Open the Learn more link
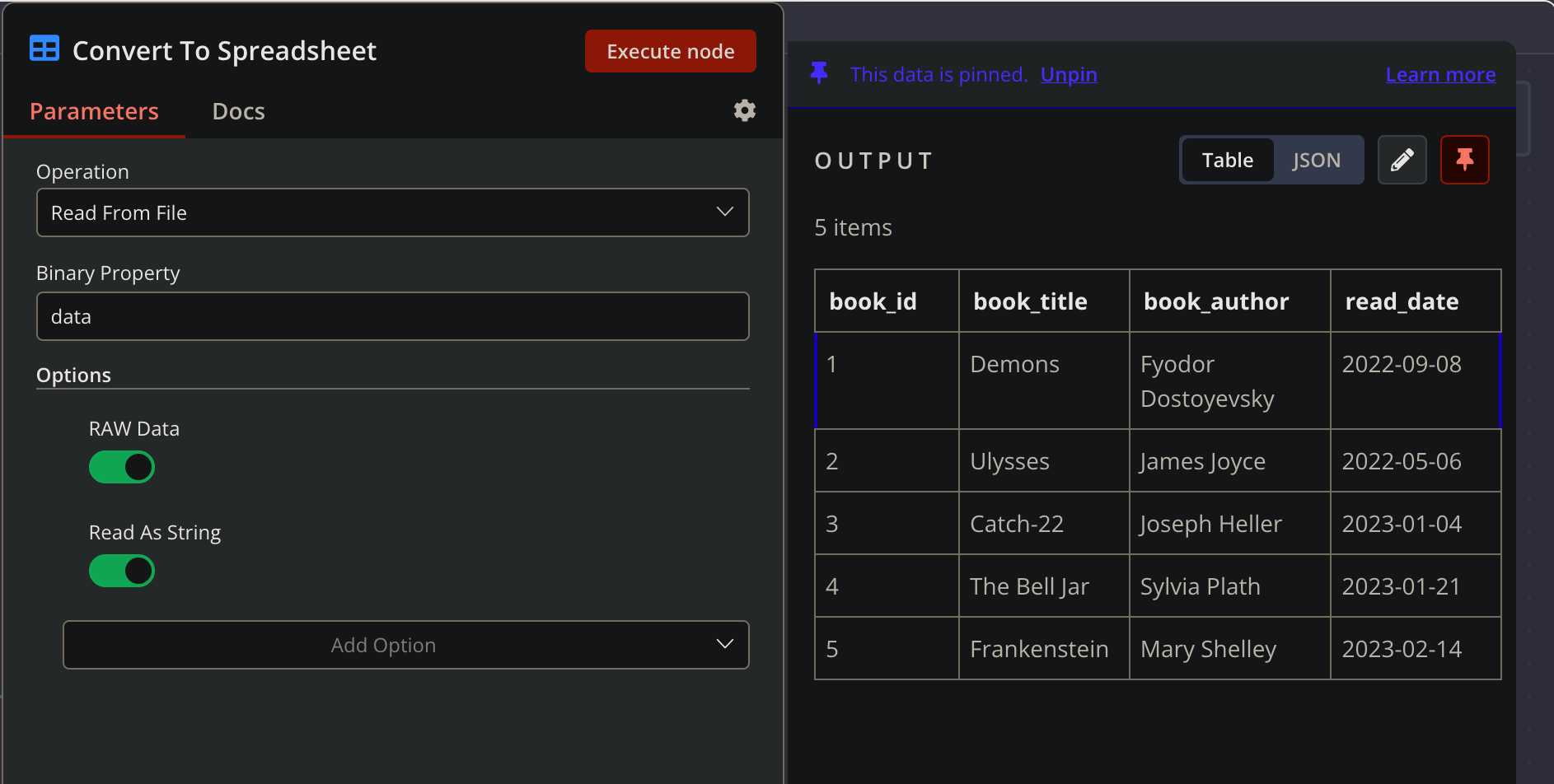 coord(1440,74)
